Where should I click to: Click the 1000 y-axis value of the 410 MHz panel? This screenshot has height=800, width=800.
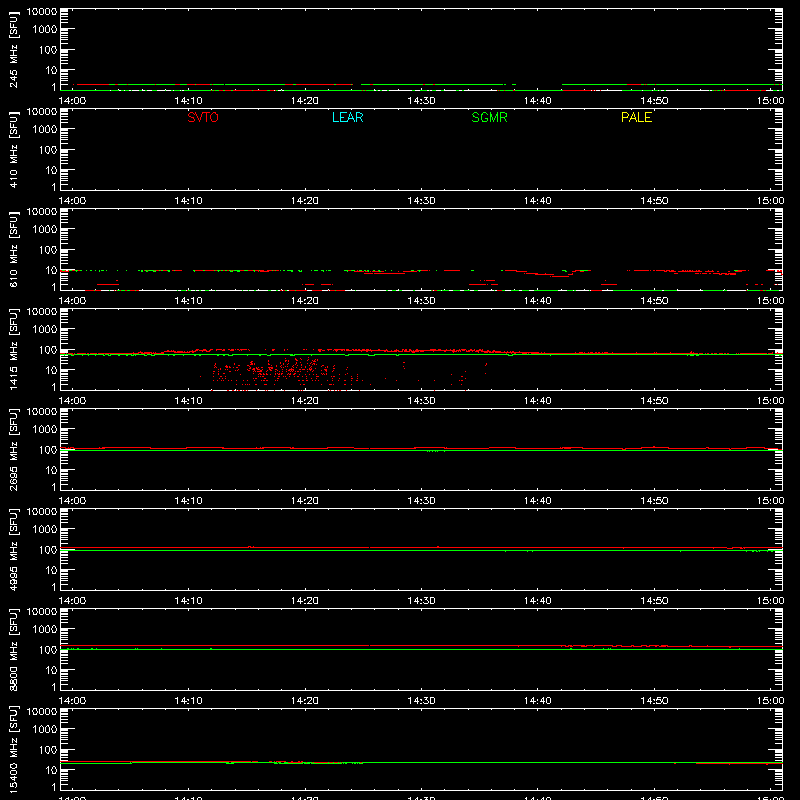[45, 130]
